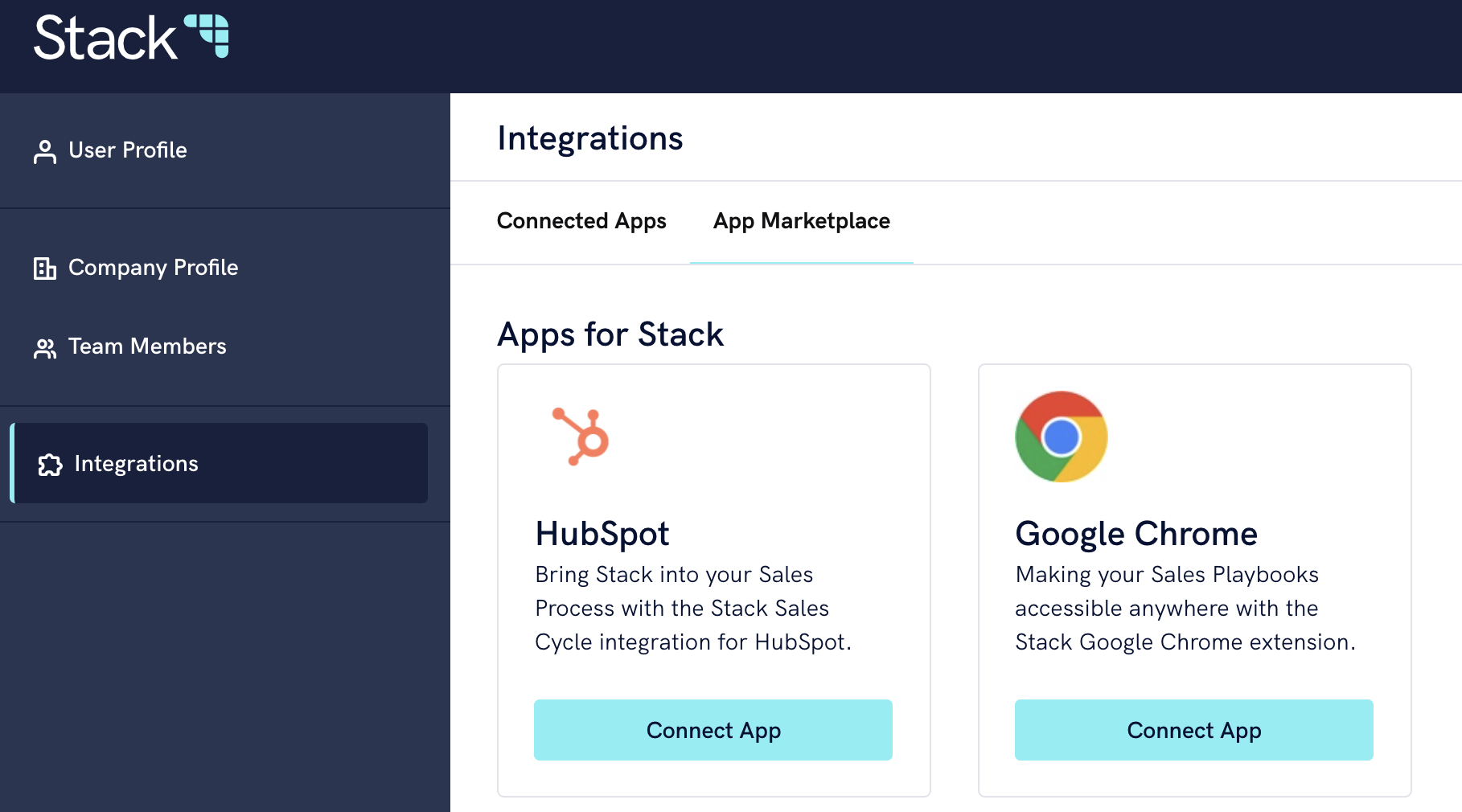
Task: Open HubSpot via its sprocket logo
Action: pos(577,437)
